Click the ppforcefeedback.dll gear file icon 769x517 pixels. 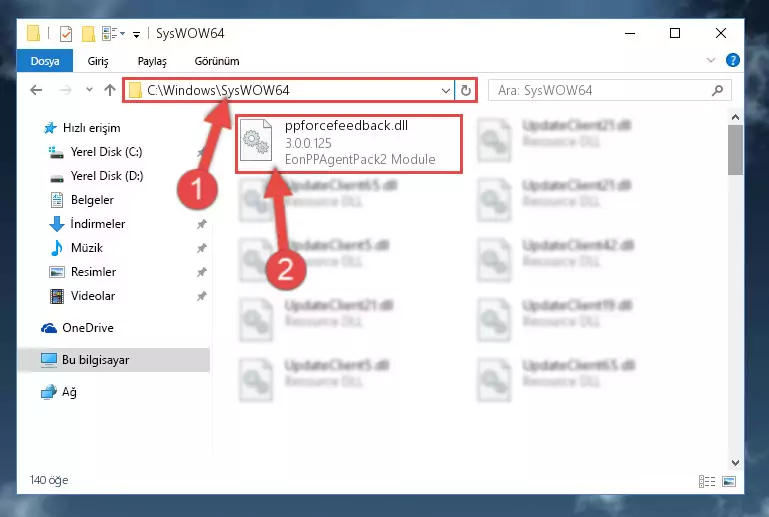click(x=256, y=141)
